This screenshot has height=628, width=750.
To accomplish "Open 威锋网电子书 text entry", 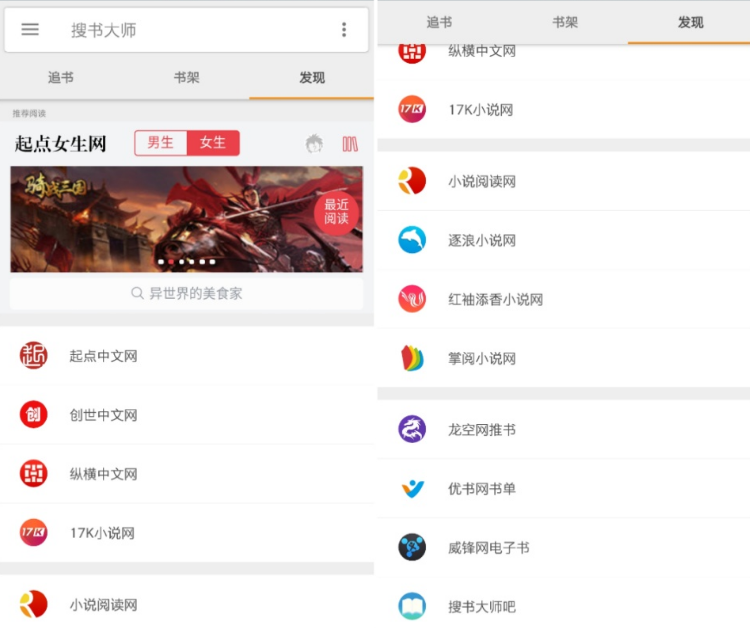I will [x=488, y=548].
